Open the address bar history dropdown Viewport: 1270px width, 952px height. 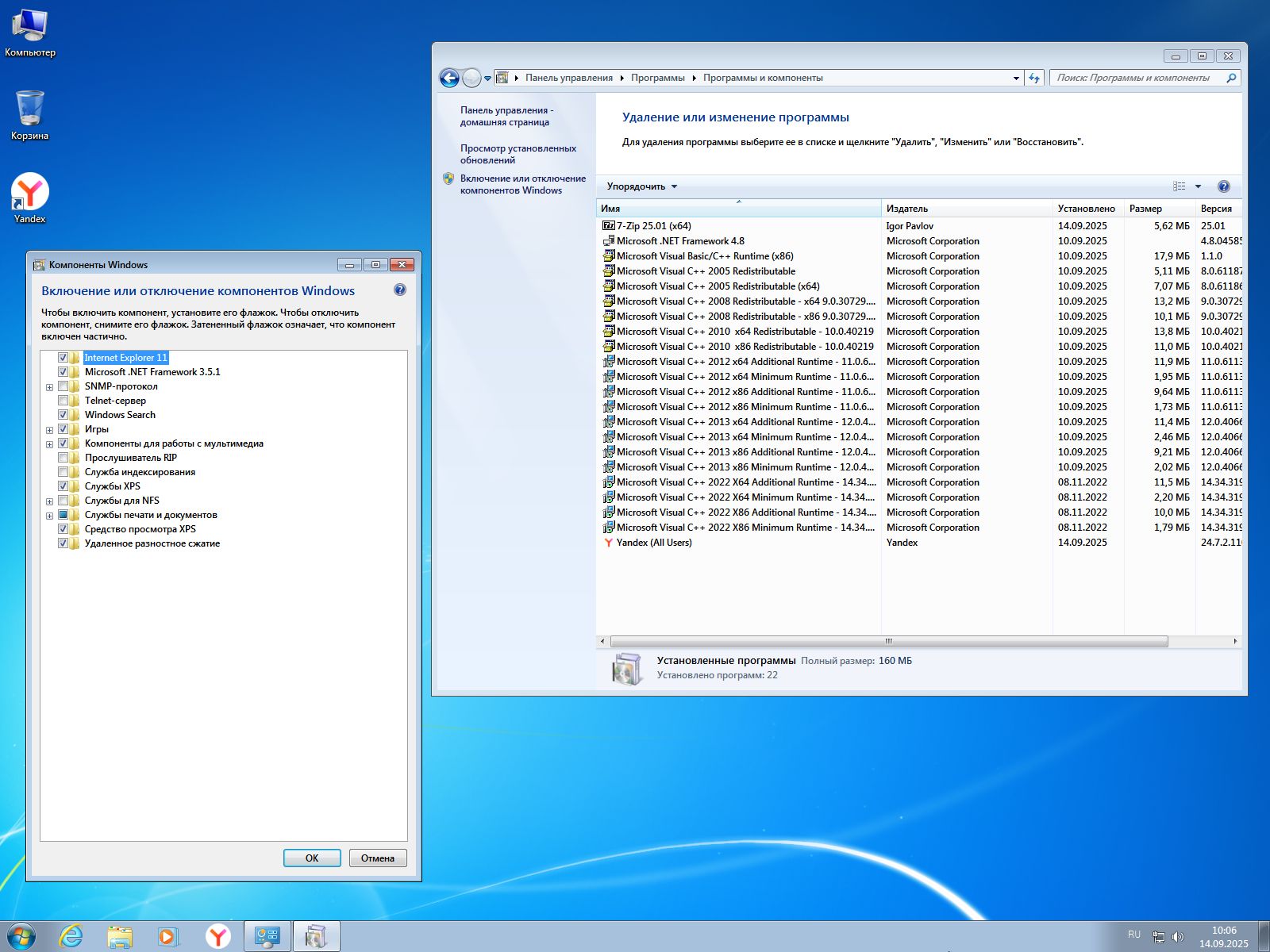(x=1016, y=78)
